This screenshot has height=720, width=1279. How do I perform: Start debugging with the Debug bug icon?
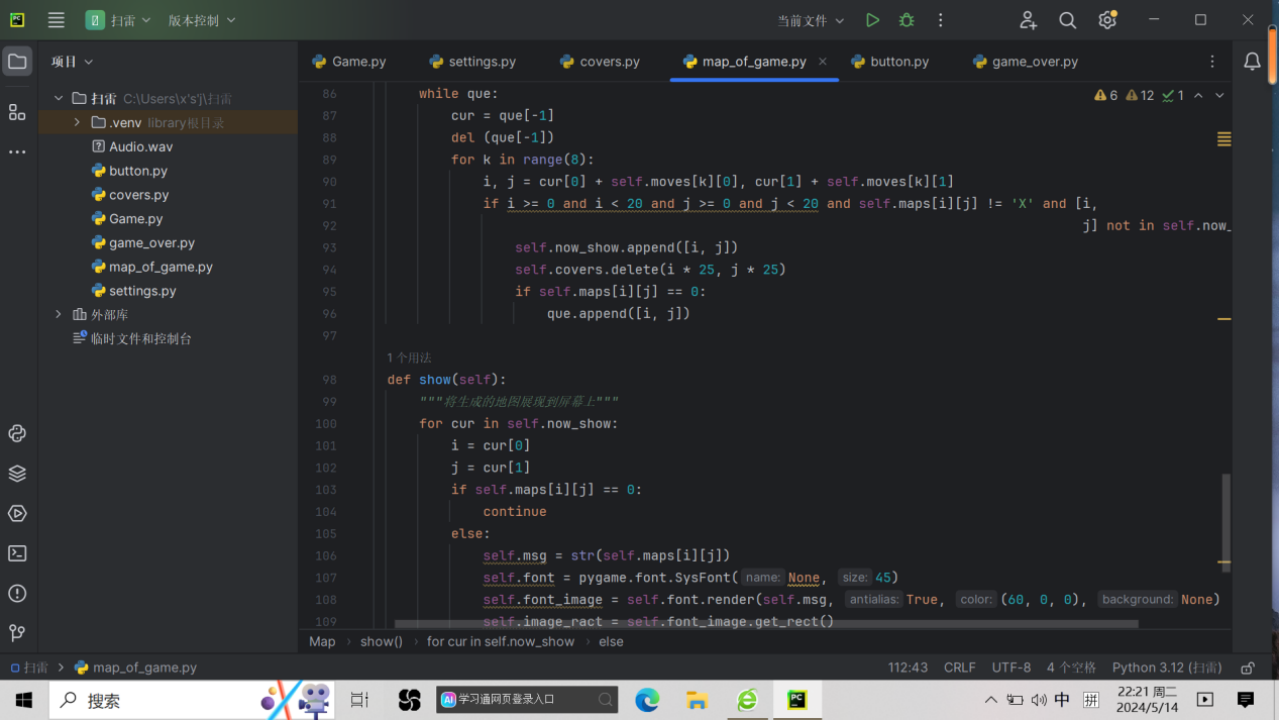(906, 20)
